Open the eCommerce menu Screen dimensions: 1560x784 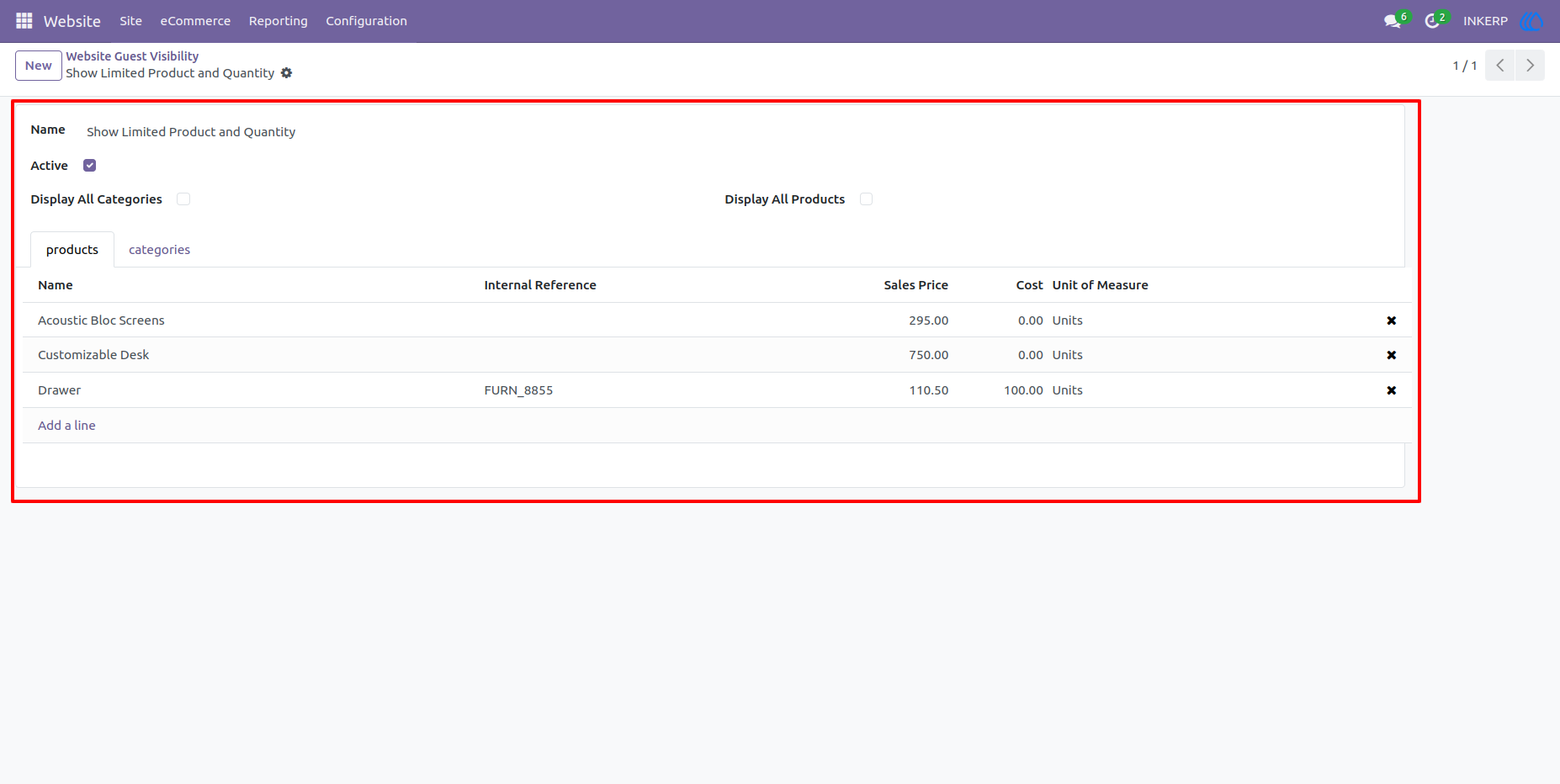195,21
